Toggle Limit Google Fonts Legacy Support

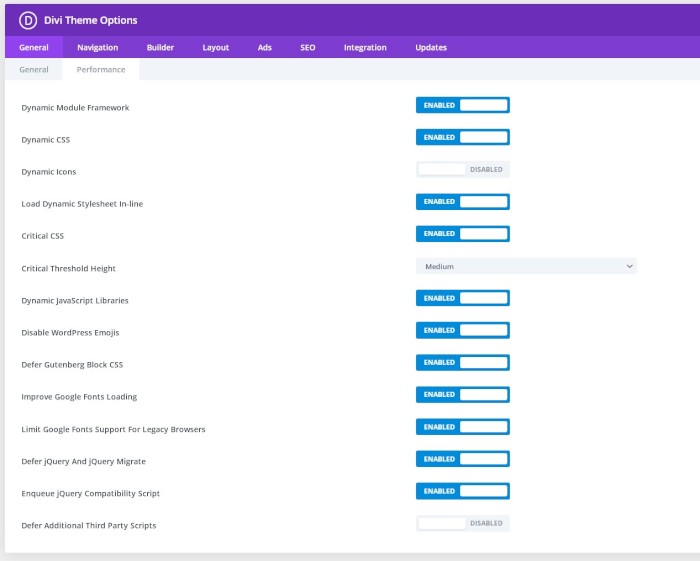coord(463,427)
